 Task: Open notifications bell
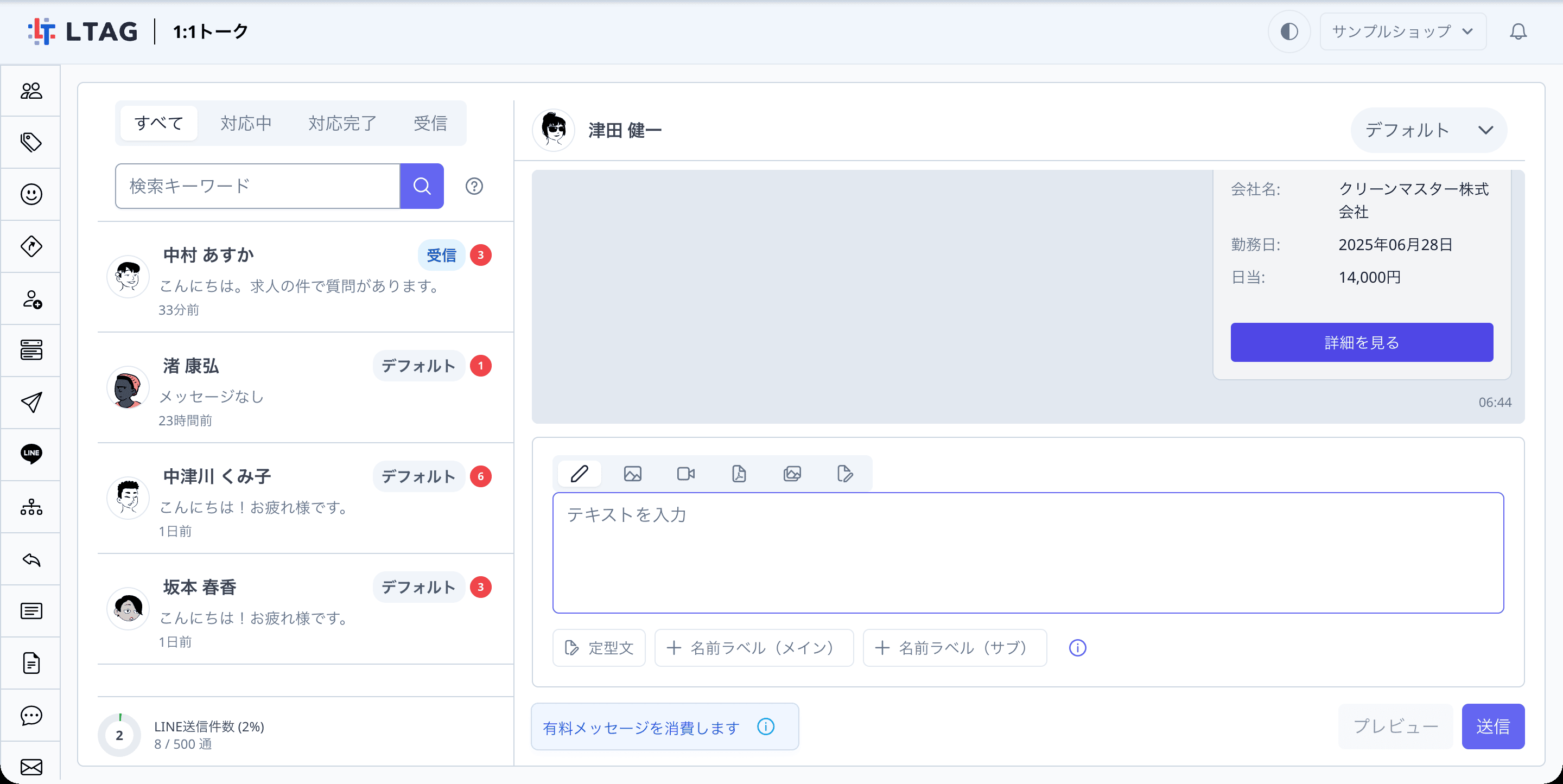tap(1517, 31)
